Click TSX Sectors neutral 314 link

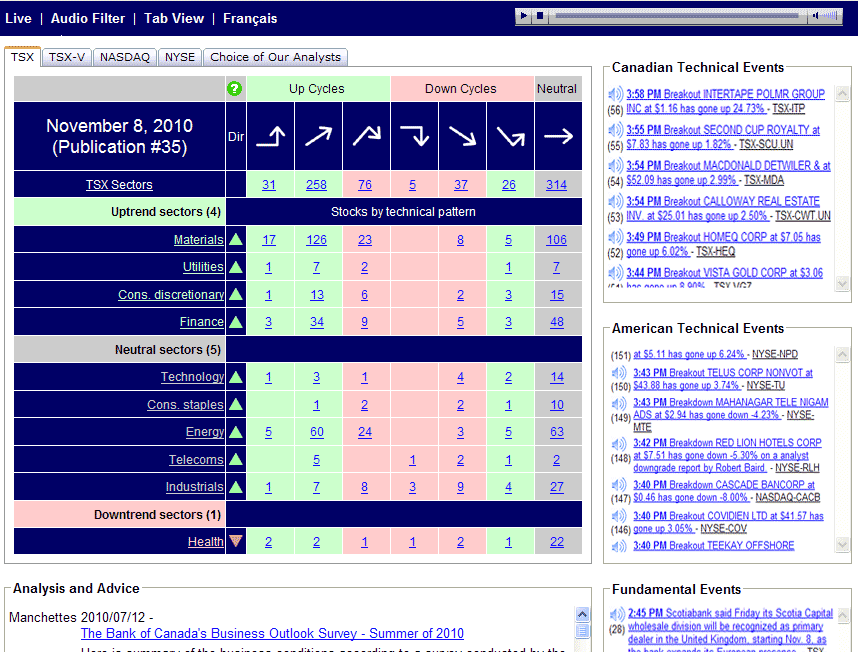point(556,185)
